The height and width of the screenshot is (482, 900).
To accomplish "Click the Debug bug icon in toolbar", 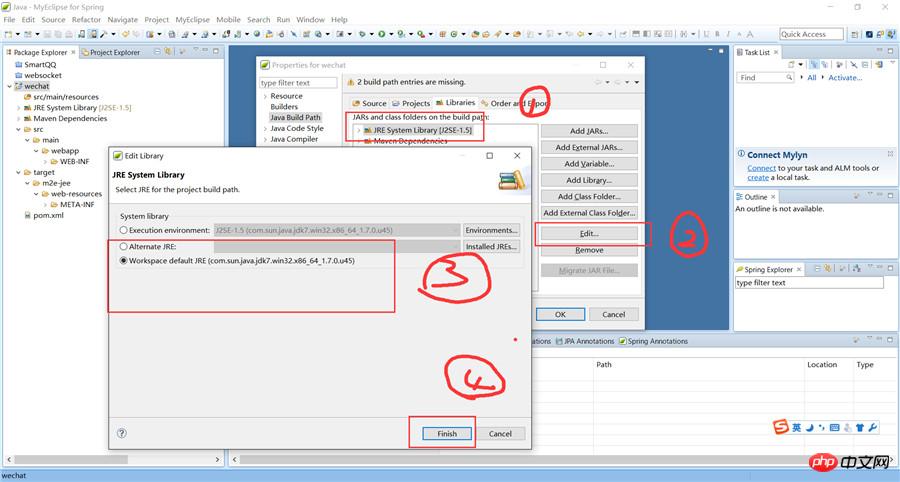I will (x=362, y=34).
